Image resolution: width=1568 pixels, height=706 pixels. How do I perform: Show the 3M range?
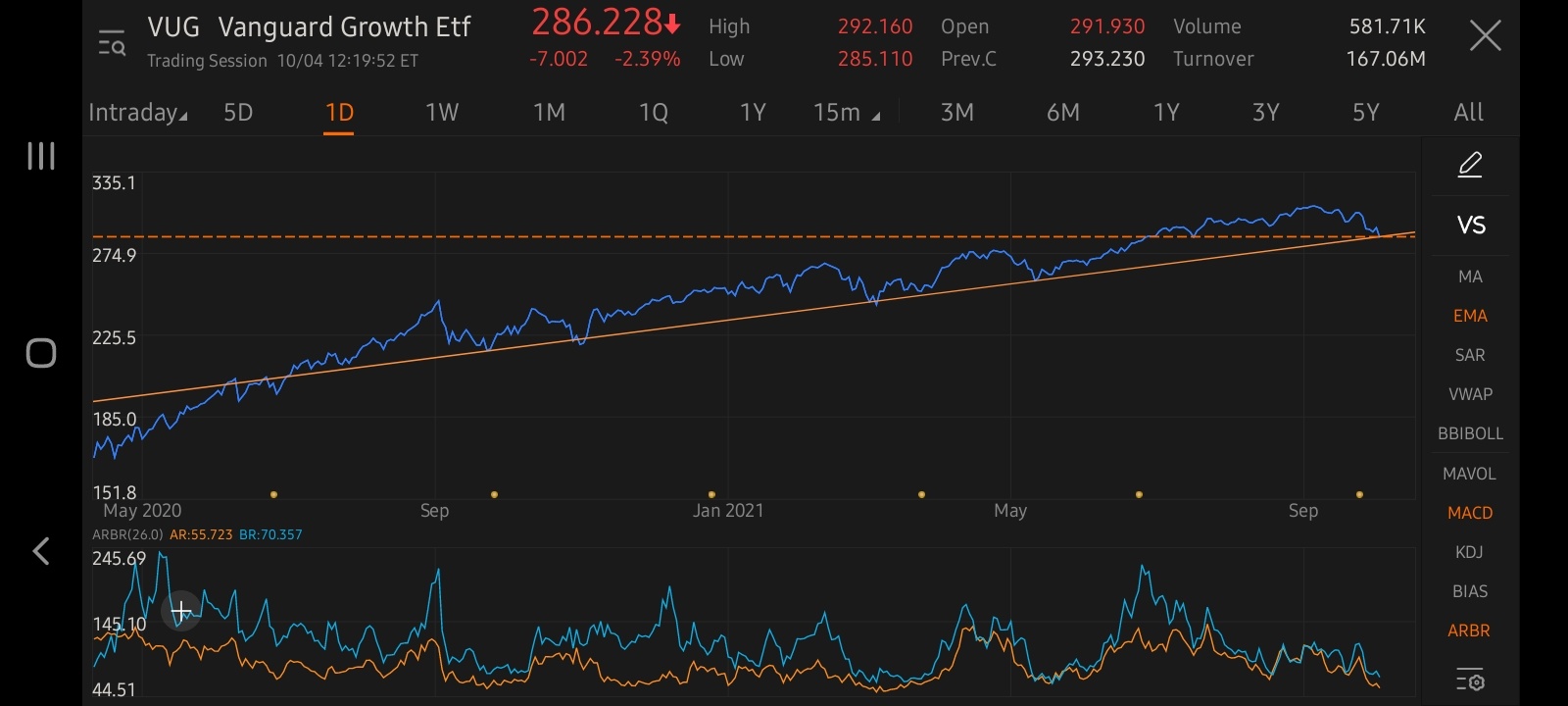(957, 113)
